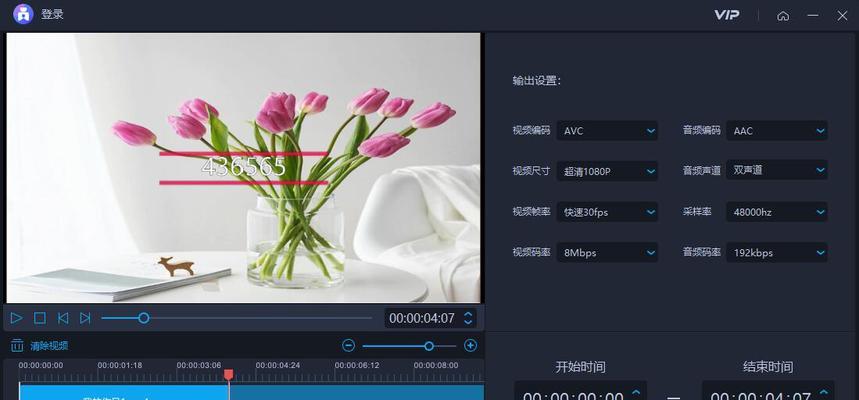The image size is (859, 400).
Task: Click the timeline zoom slider handle
Action: pos(429,346)
